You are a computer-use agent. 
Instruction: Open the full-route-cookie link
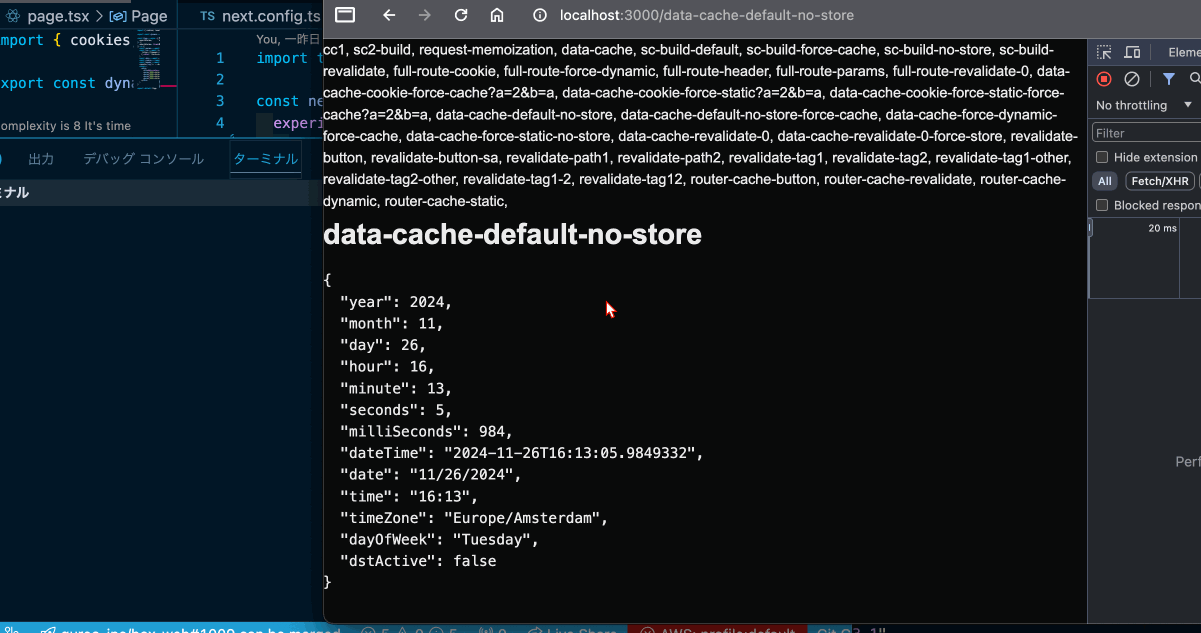(445, 71)
